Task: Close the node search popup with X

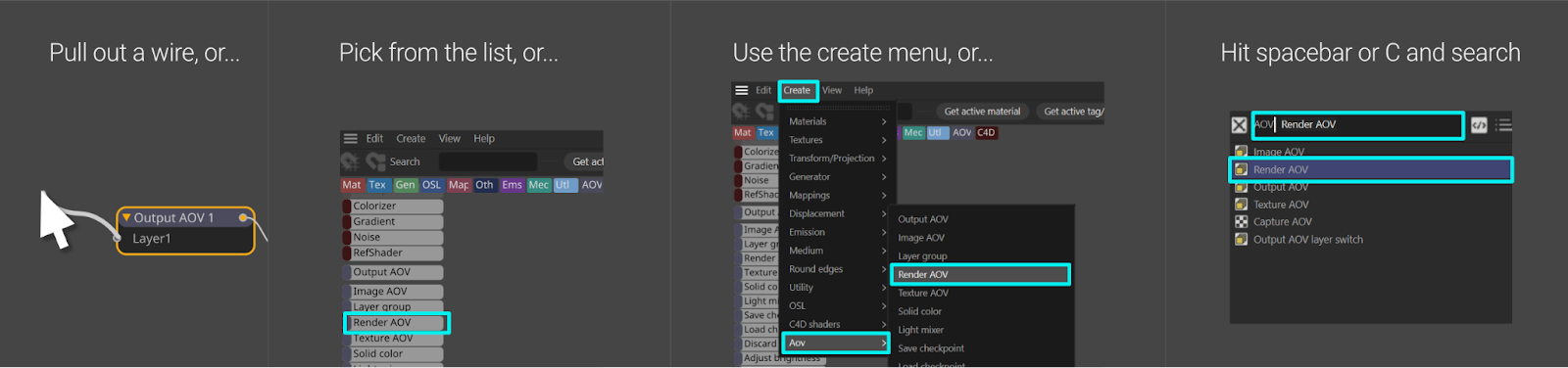Action: [1239, 125]
